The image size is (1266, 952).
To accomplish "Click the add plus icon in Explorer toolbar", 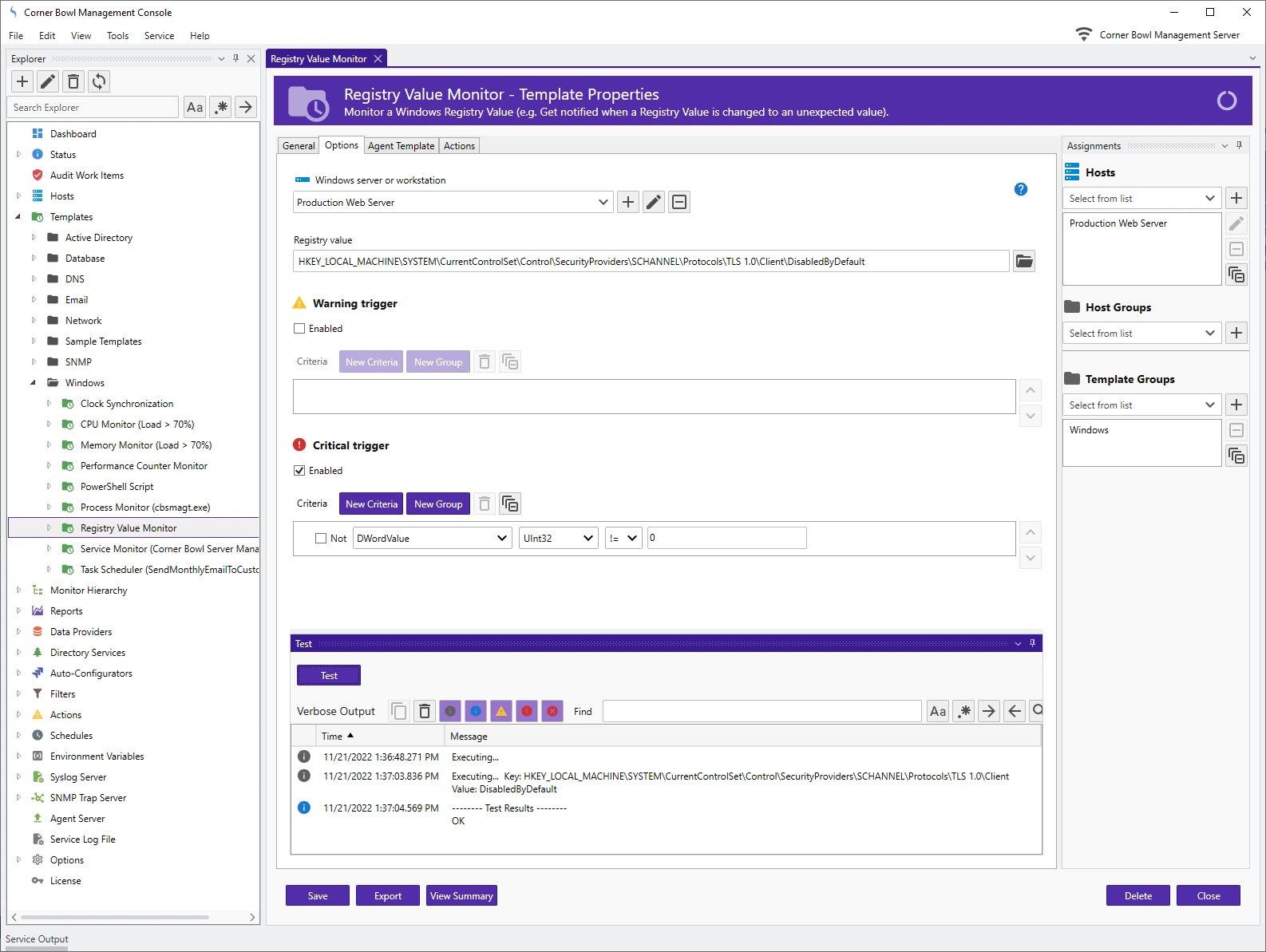I will tap(22, 81).
